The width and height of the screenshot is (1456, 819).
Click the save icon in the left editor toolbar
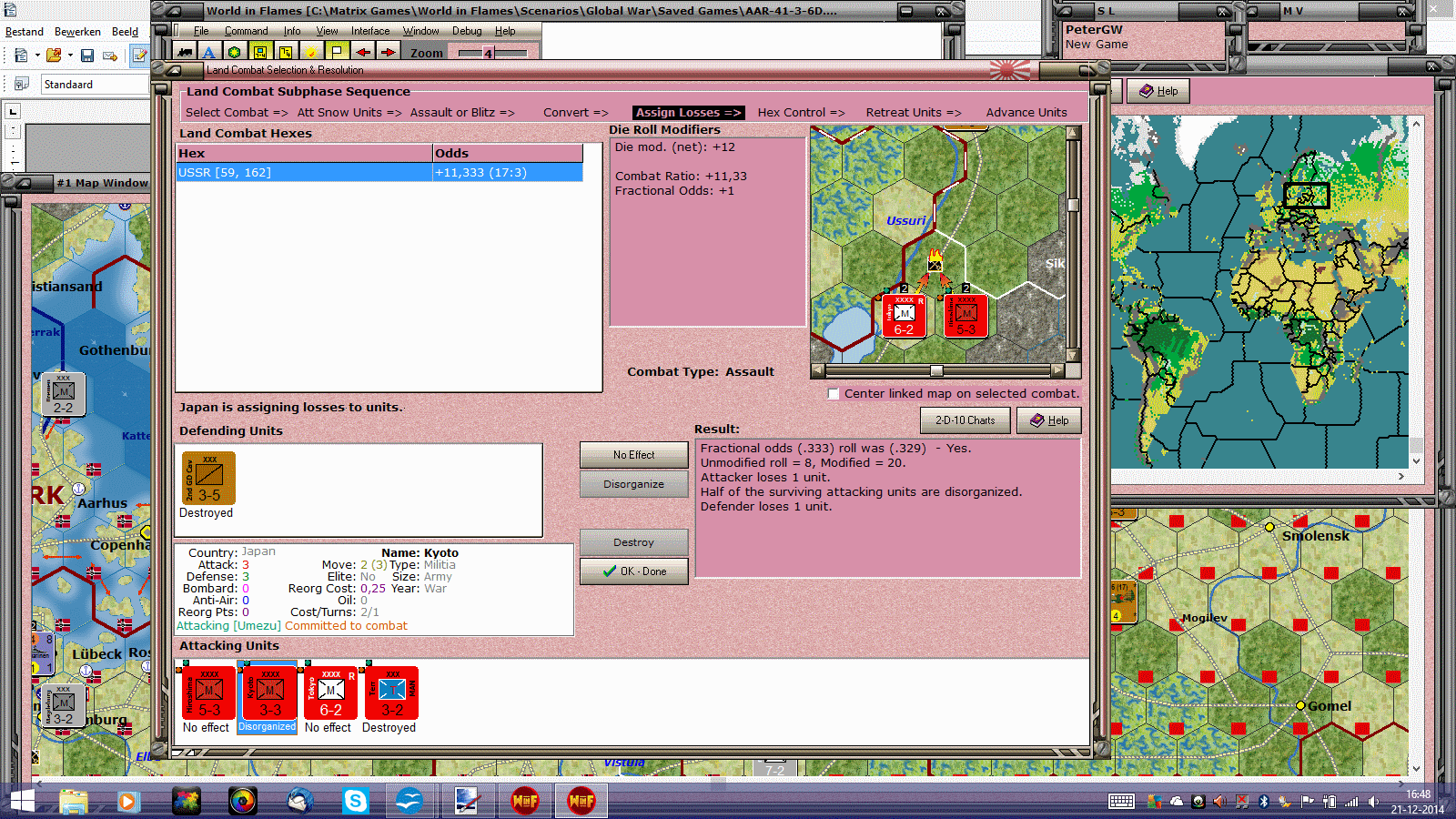coord(87,56)
